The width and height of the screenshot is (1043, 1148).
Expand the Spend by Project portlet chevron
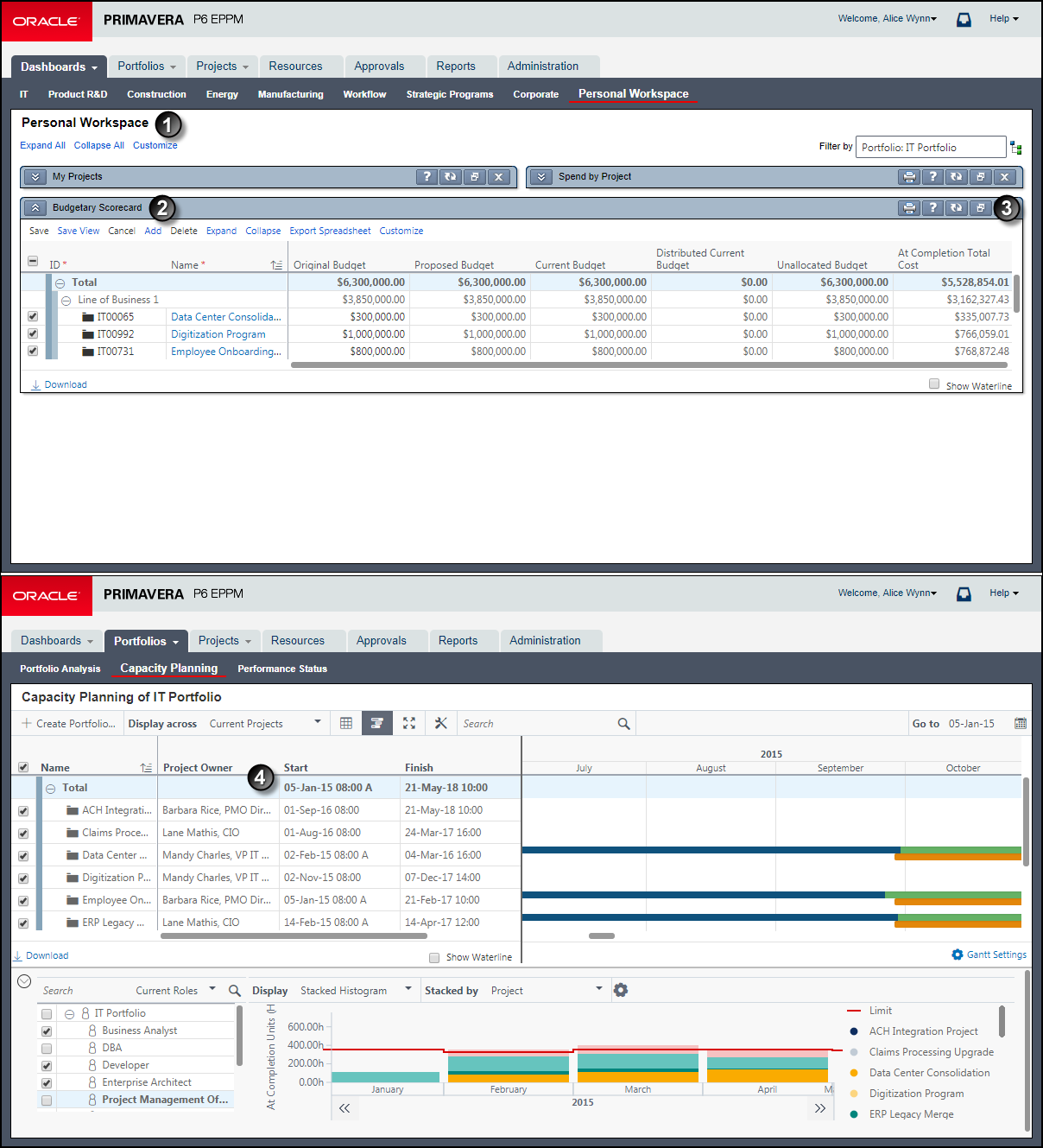click(x=540, y=177)
